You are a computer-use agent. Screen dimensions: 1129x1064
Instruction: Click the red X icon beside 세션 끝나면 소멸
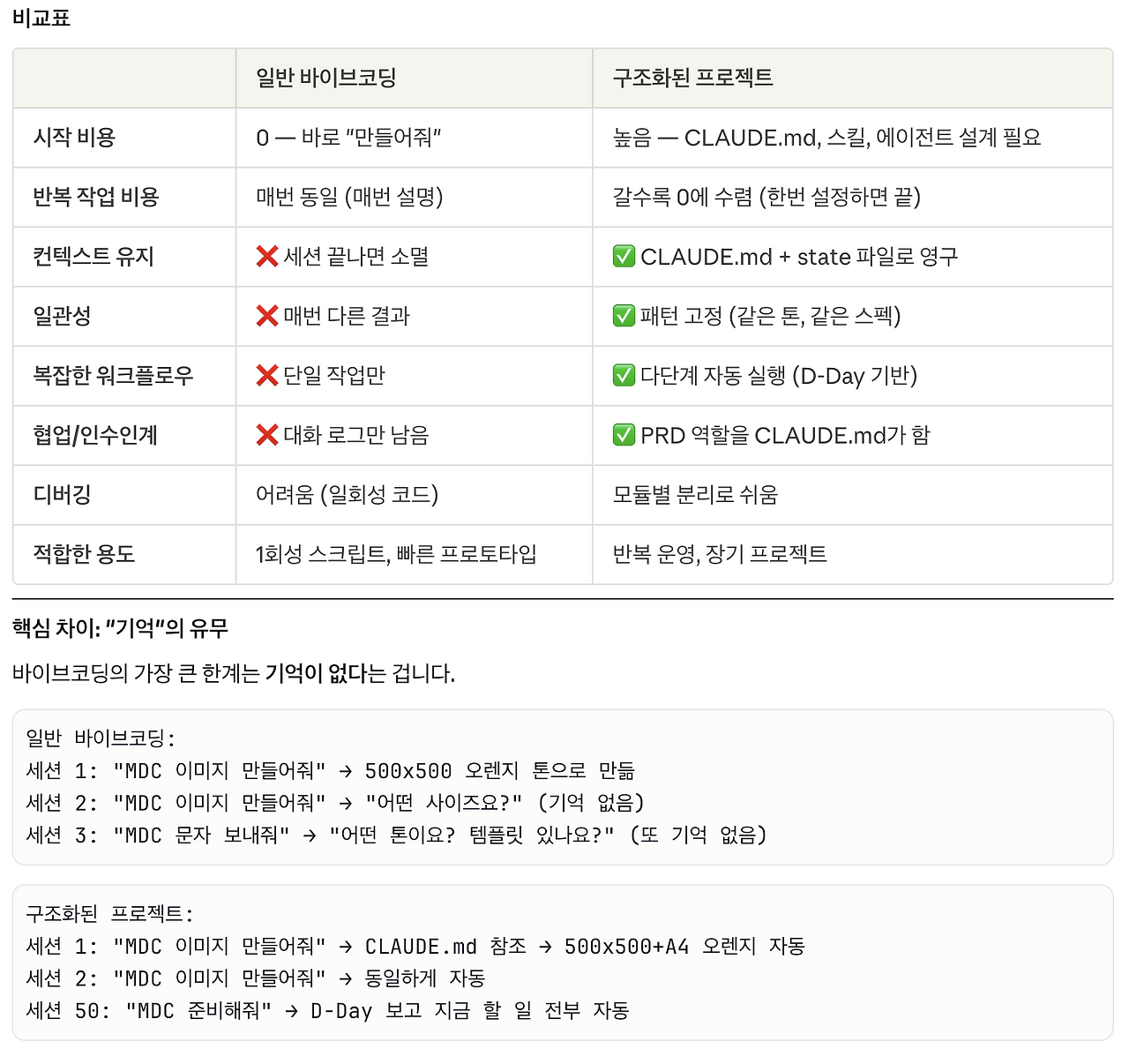[x=267, y=257]
